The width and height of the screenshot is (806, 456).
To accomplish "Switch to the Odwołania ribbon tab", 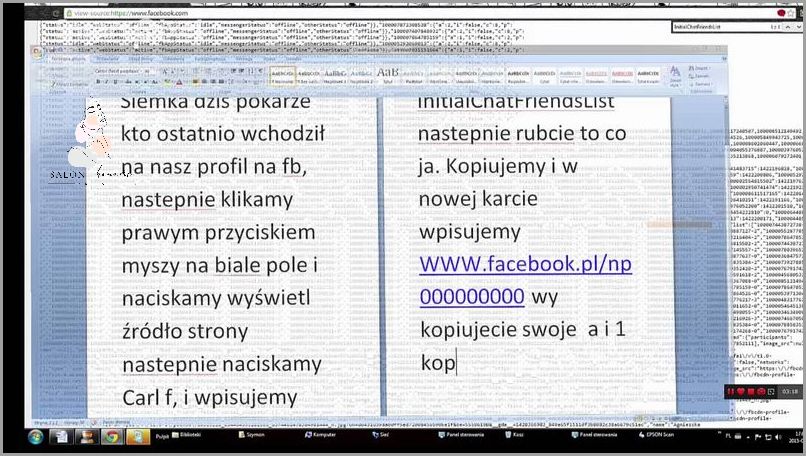I will click(x=174, y=59).
